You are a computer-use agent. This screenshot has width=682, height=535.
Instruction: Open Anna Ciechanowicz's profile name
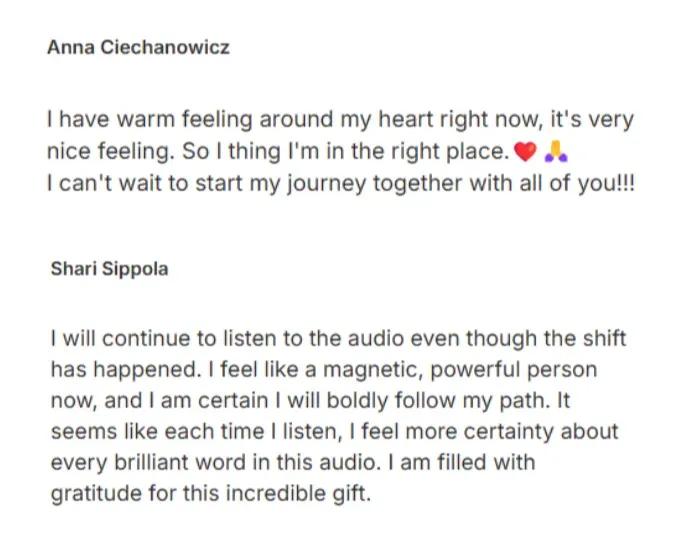(138, 47)
